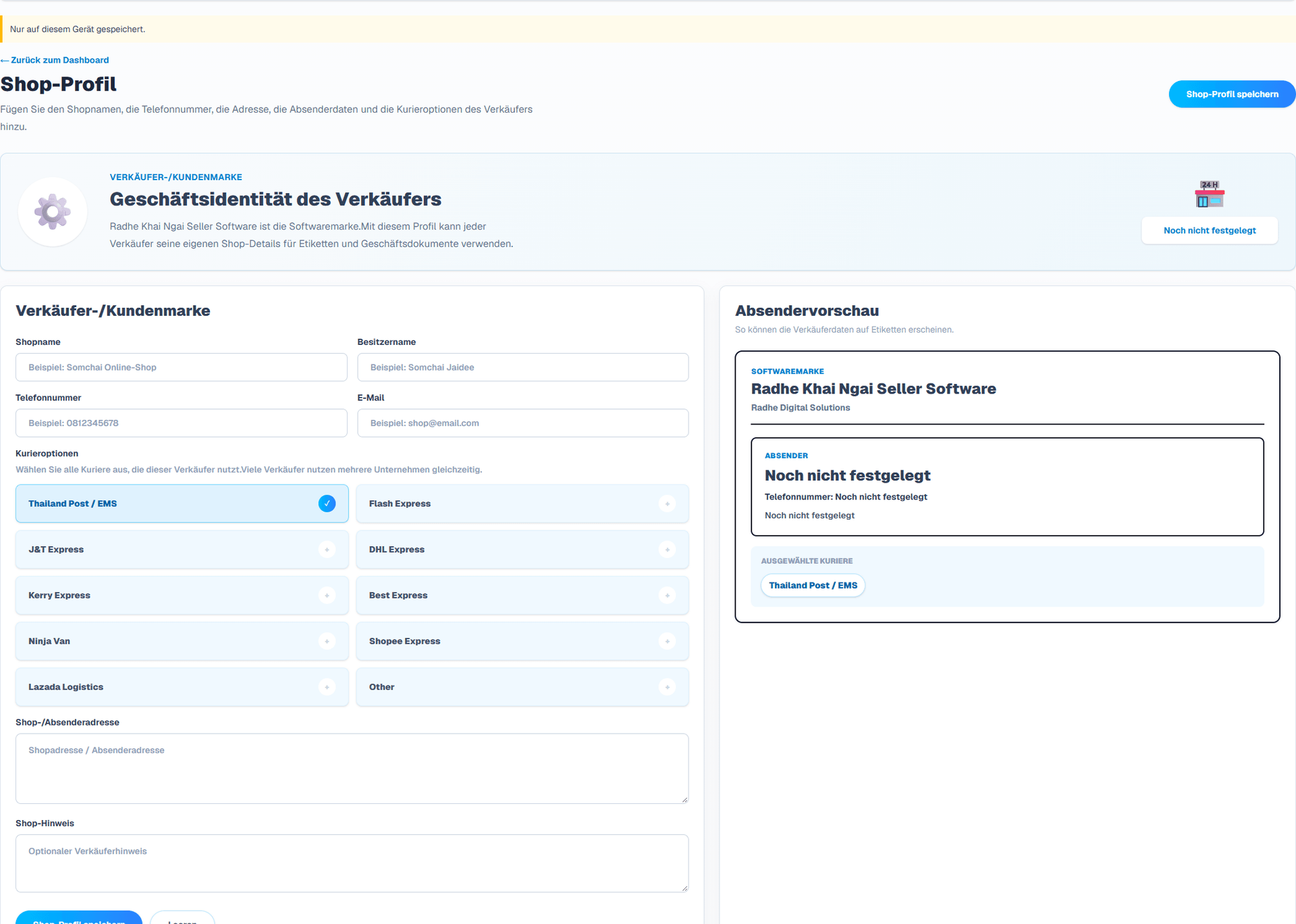Focus the E-Mail input field
The height and width of the screenshot is (924, 1296).
click(523, 423)
